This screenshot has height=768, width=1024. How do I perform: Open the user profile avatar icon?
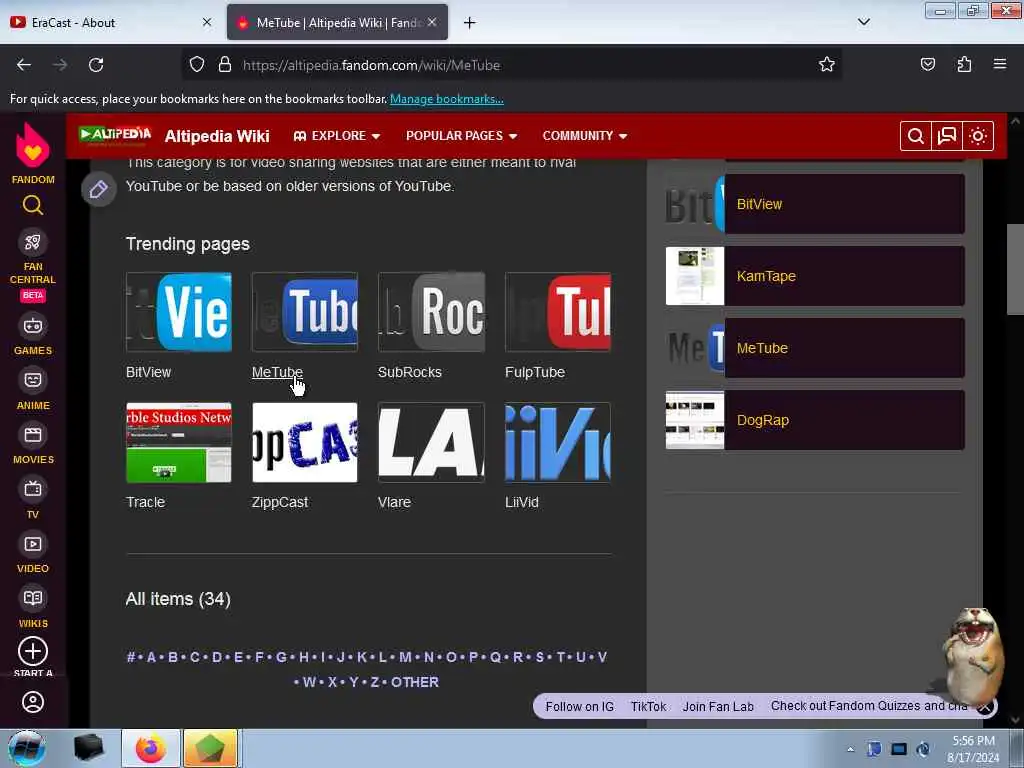point(33,702)
